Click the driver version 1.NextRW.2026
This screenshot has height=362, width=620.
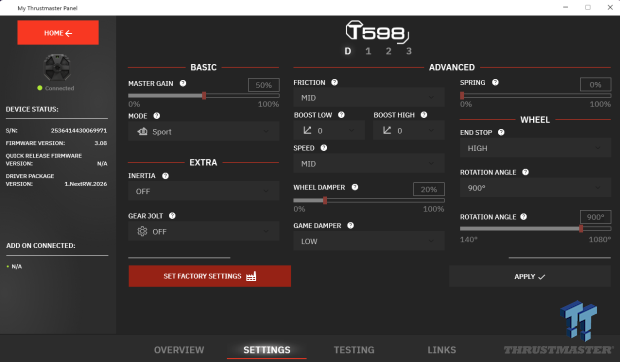pos(86,184)
